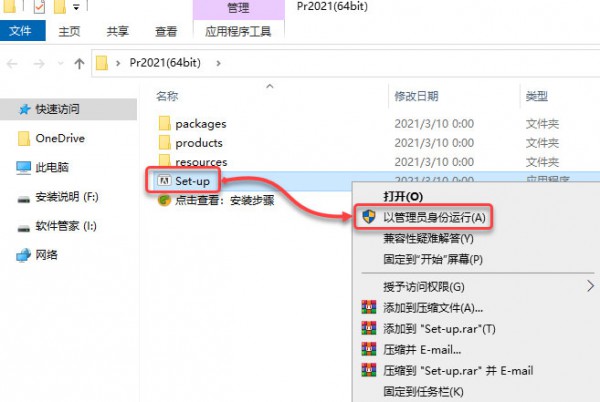600x402 pixels.
Task: Select the Set-up application file
Action: (192, 181)
